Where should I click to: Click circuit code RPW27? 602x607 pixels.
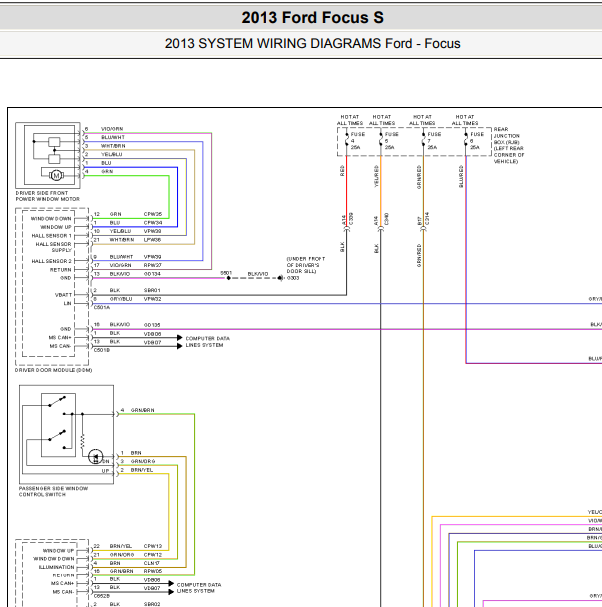[x=153, y=265]
